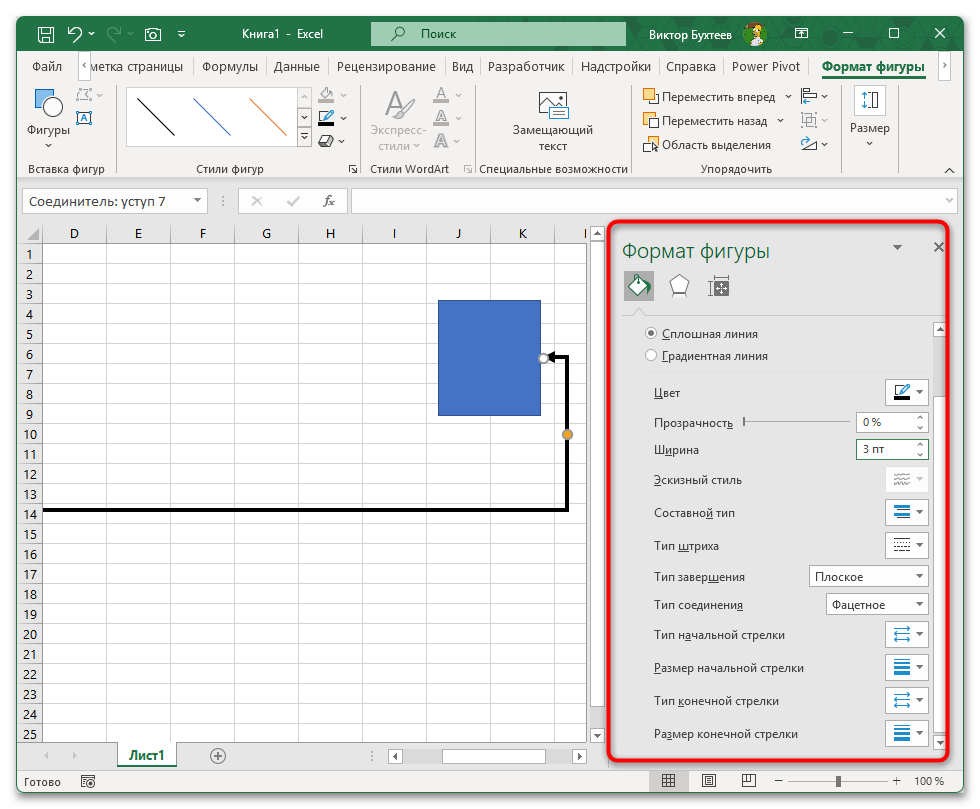The image size is (980, 809).
Task: Click the zoom slider in status bar
Action: [x=838, y=781]
